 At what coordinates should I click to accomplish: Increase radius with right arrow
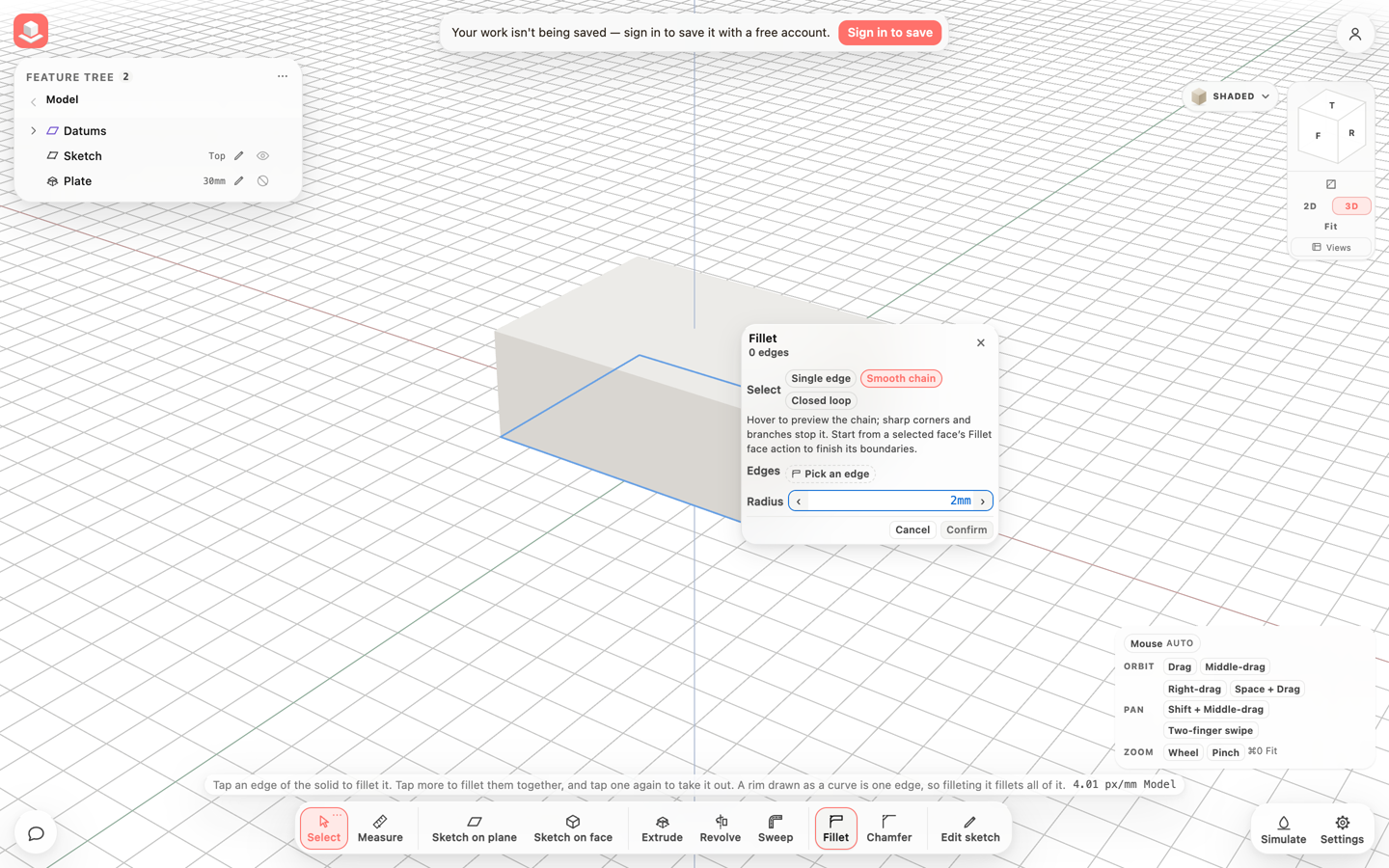click(x=983, y=502)
